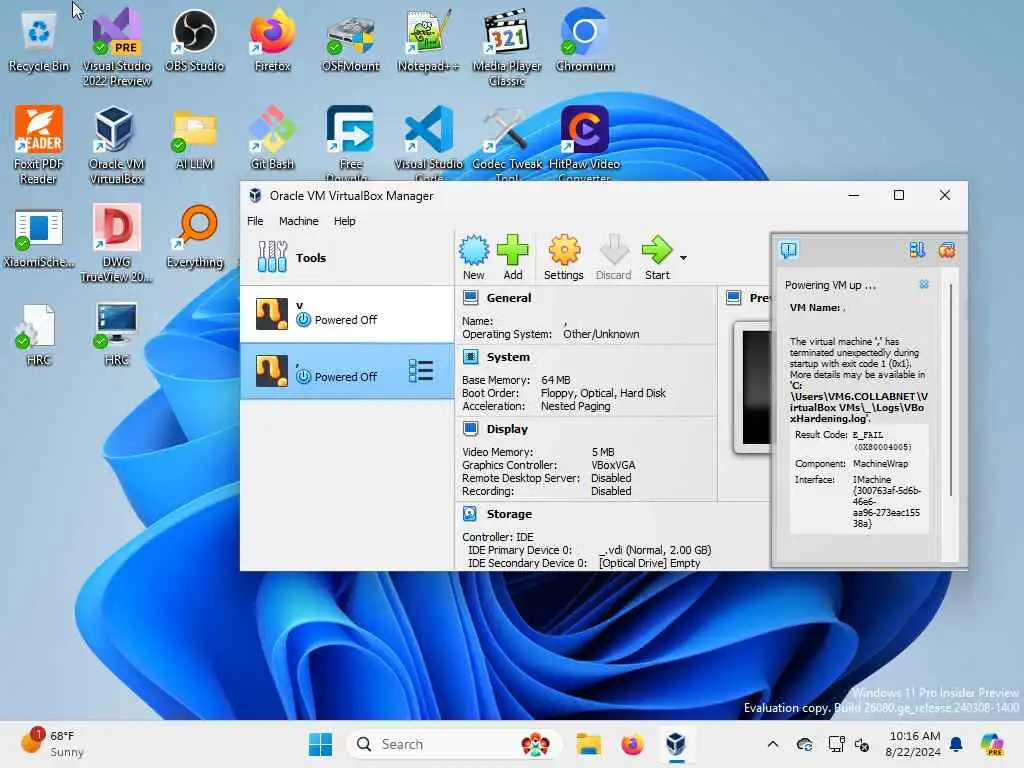The width and height of the screenshot is (1024, 768).
Task: Click the 'Other/Unknown' operating system value
Action: [601, 334]
